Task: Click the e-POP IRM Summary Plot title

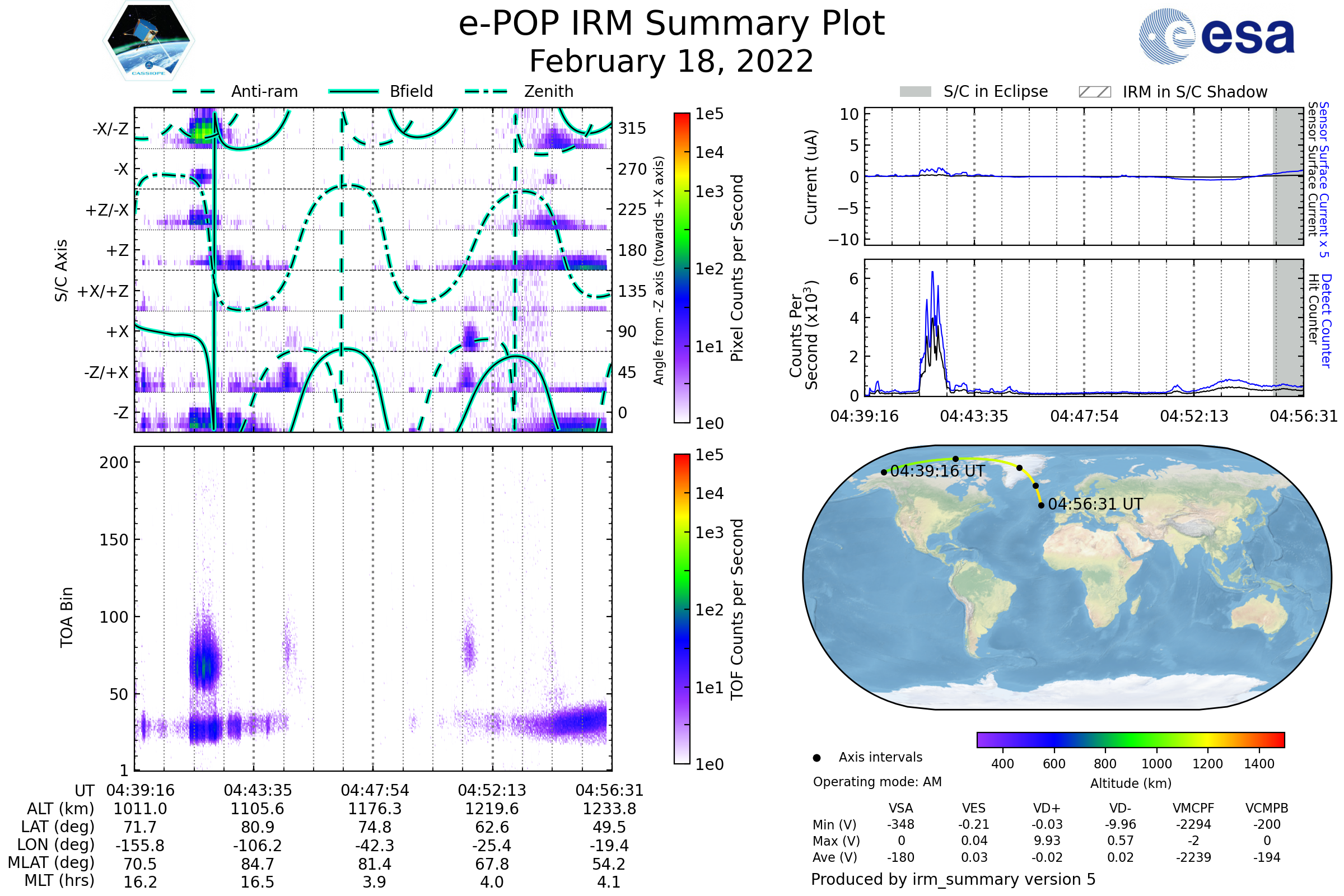Action: coord(671,24)
